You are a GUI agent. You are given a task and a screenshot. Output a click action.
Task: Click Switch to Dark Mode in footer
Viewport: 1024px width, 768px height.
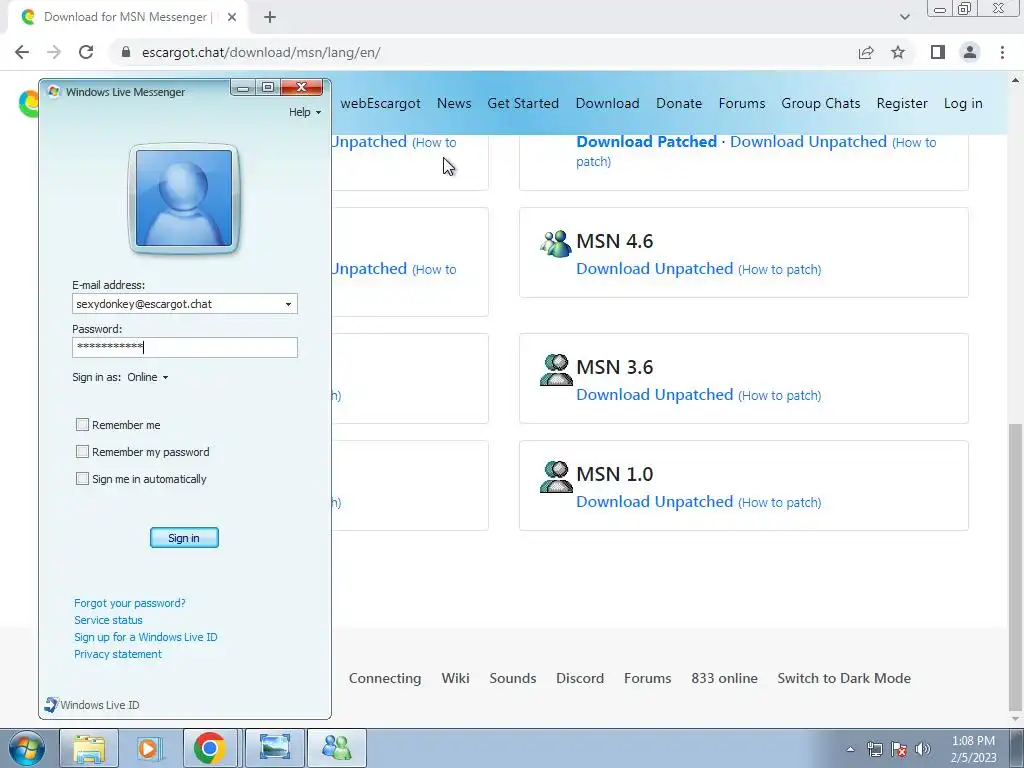tap(844, 678)
